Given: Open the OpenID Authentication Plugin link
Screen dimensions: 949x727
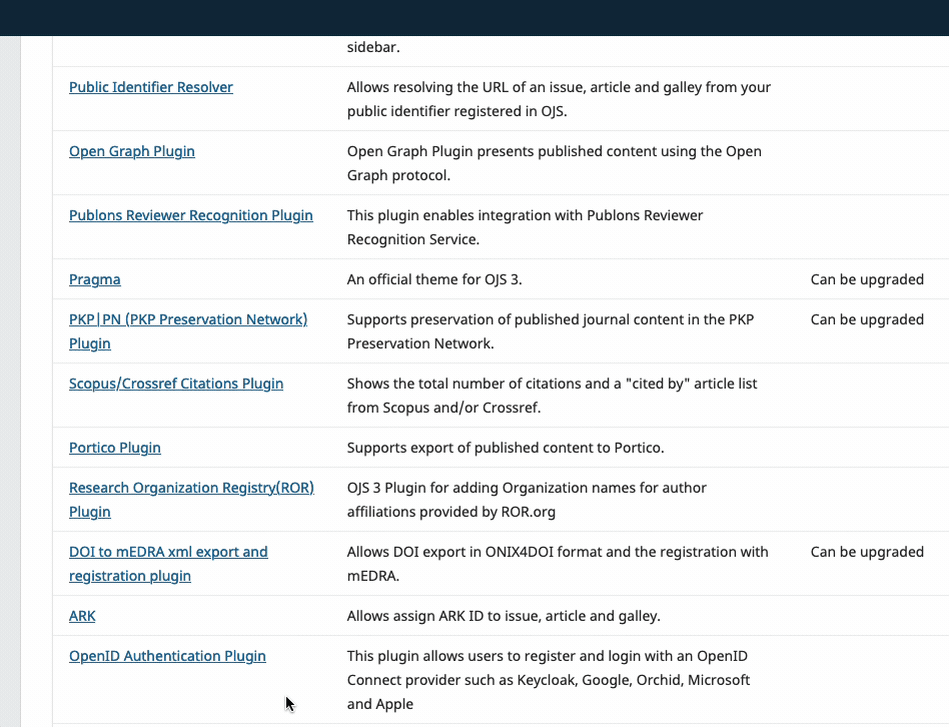Looking at the screenshot, I should (x=167, y=656).
